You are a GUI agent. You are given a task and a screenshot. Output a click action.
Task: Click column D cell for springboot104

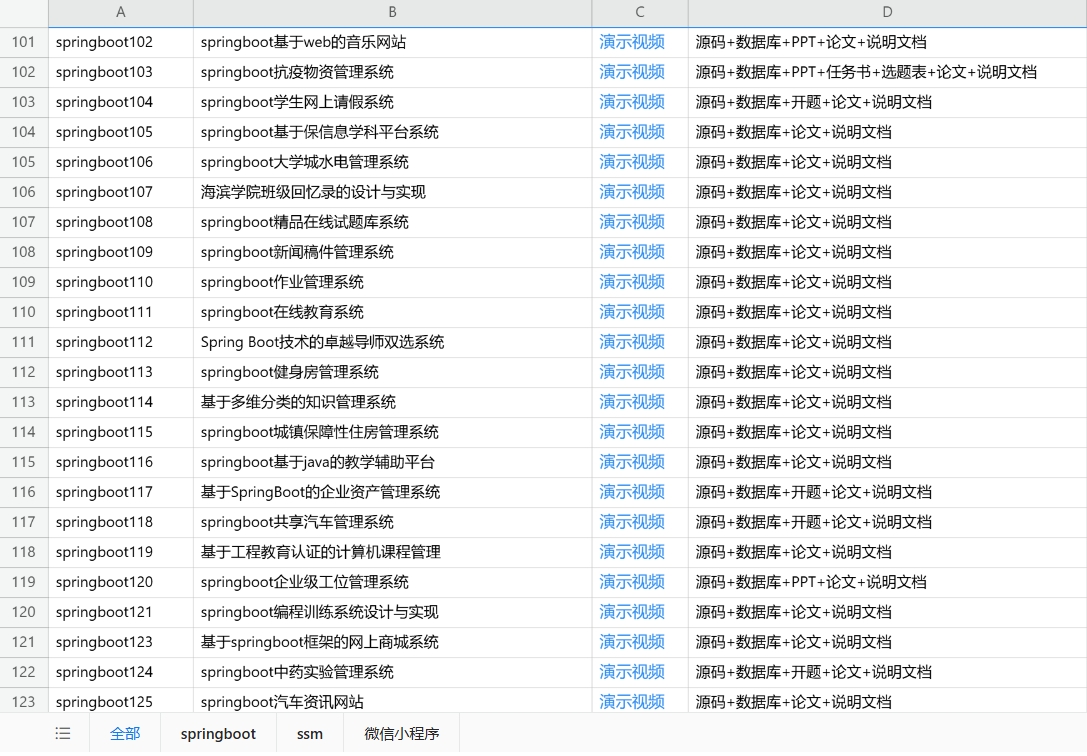[x=887, y=102]
